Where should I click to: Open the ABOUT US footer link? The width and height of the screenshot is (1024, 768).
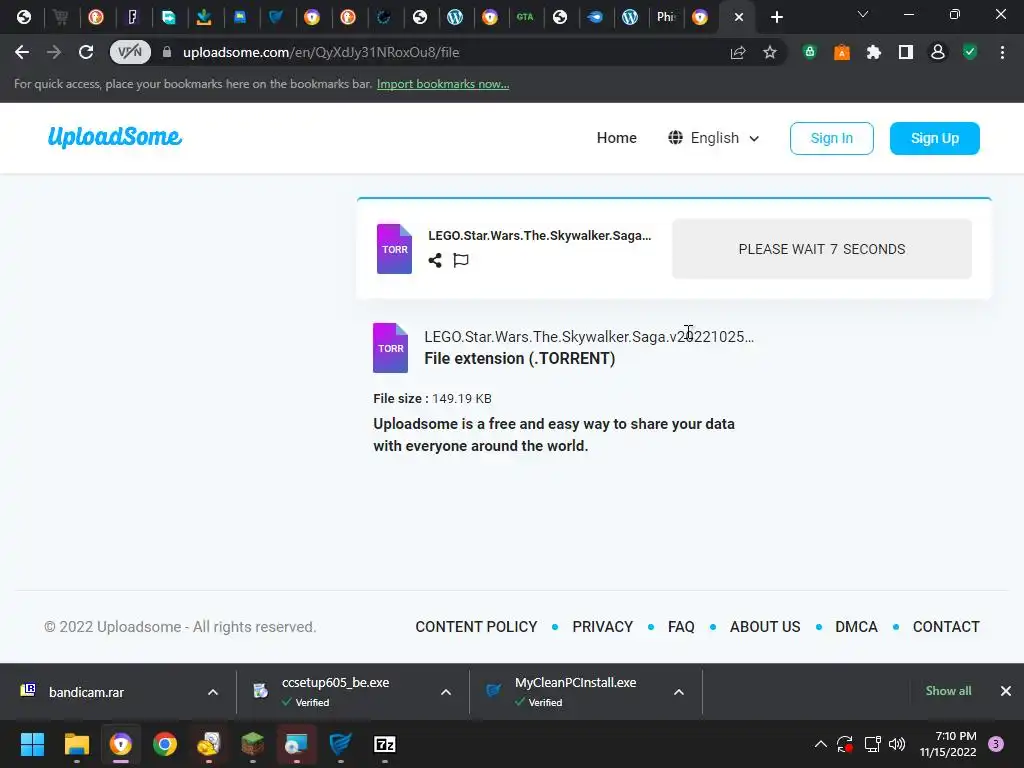click(x=765, y=627)
